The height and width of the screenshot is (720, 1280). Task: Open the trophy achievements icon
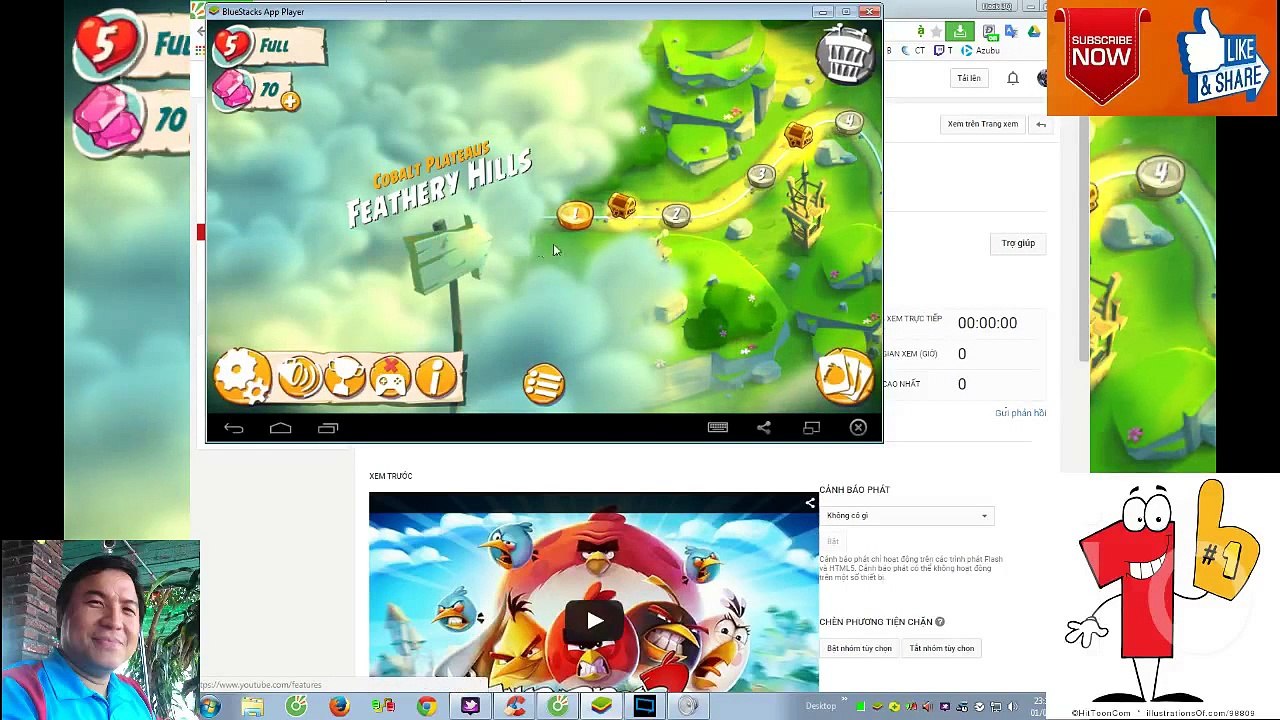[344, 377]
